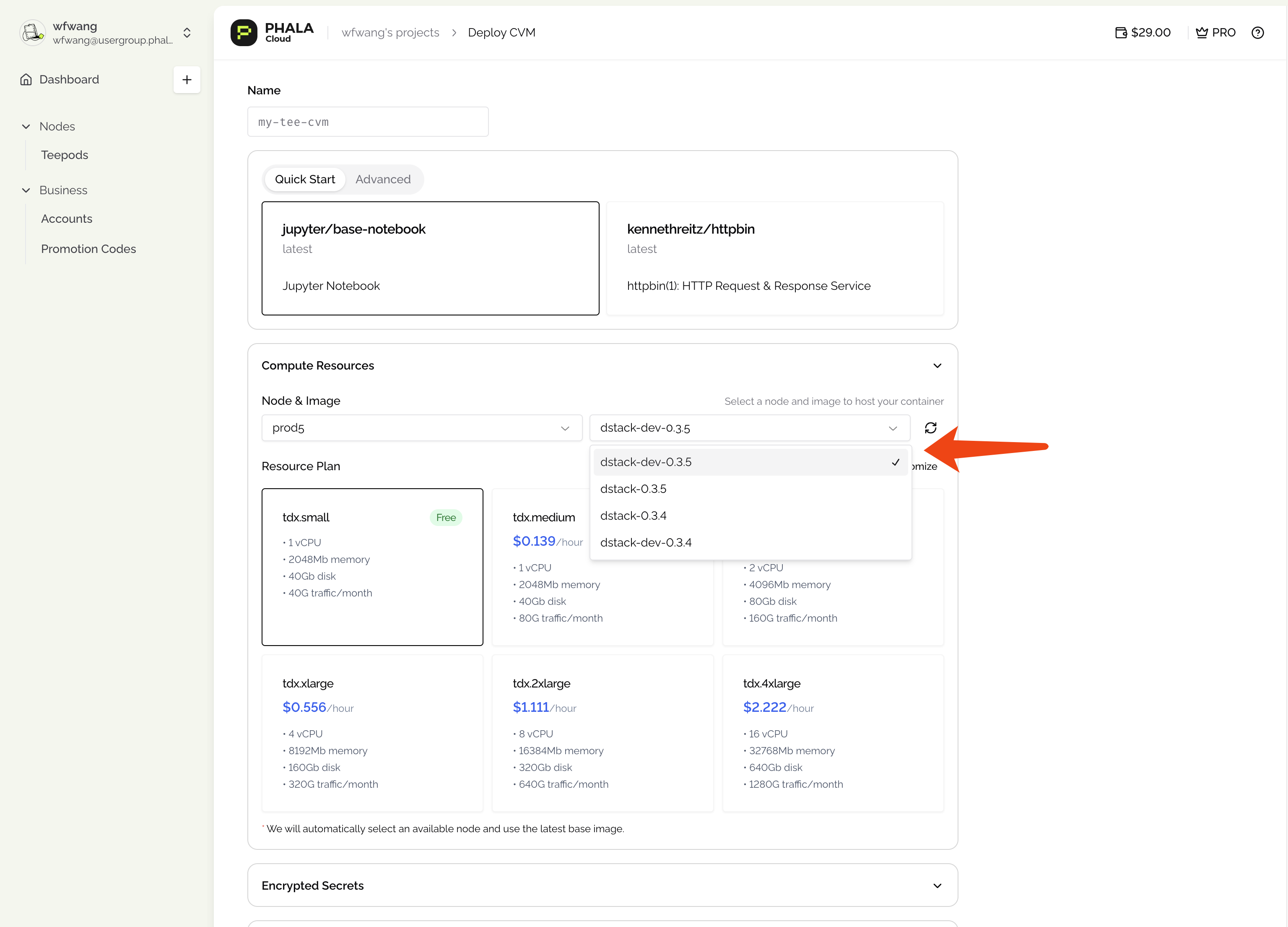Click the Name input field
This screenshot has width=1288, height=927.
tap(367, 122)
